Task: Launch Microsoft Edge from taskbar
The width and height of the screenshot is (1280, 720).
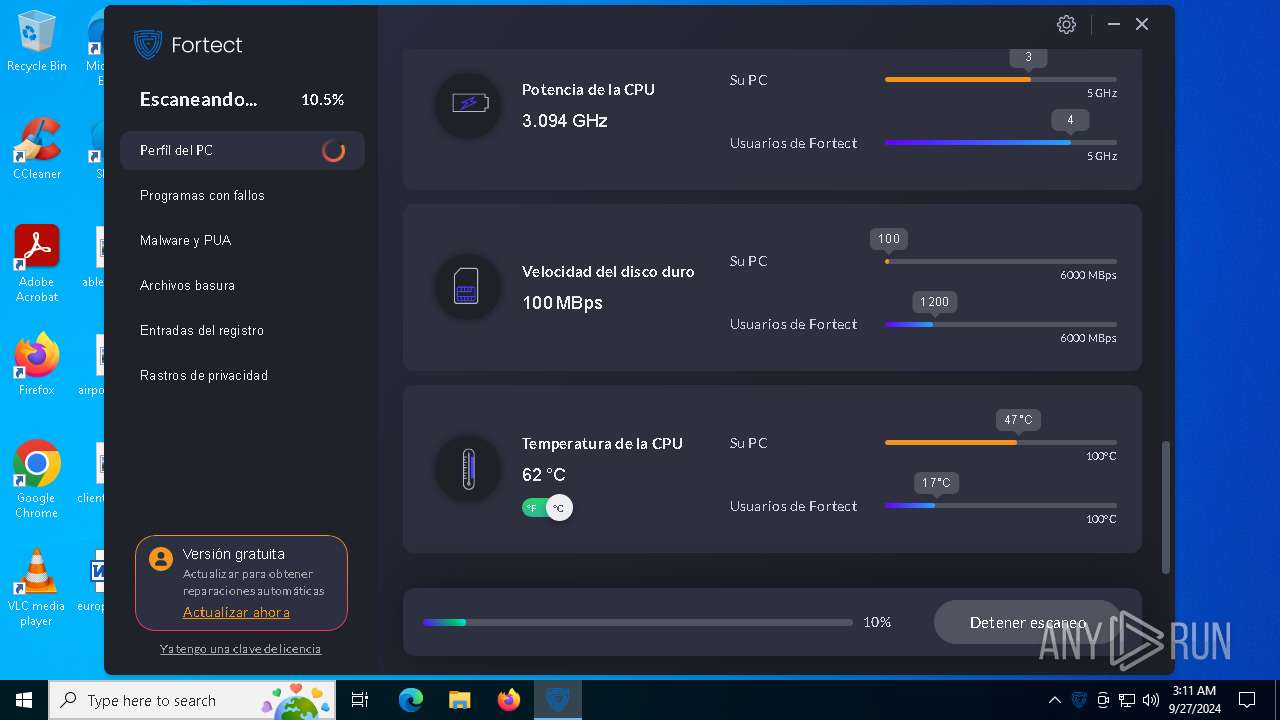Action: (411, 700)
